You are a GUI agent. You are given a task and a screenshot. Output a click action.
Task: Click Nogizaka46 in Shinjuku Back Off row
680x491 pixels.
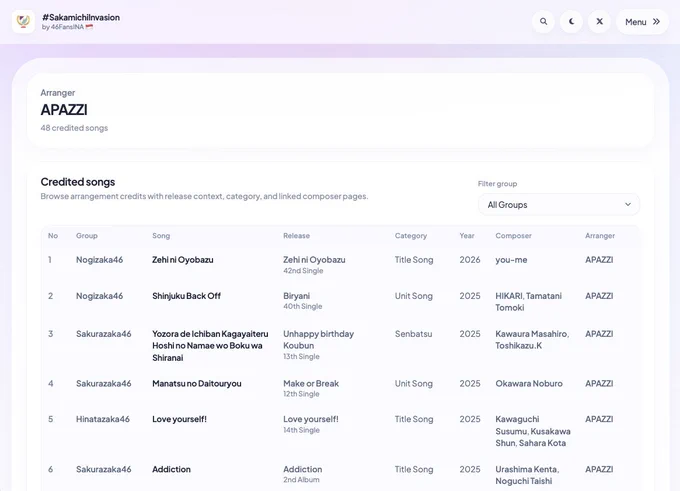click(x=99, y=296)
